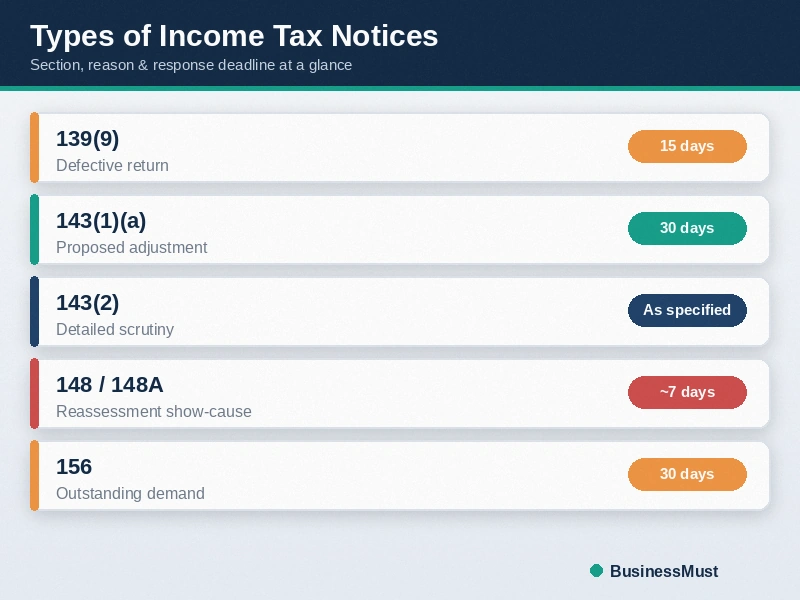Viewport: 800px width, 600px height.
Task: Select the 143(2) Detailed scrutiny card
Action: [x=399, y=311]
